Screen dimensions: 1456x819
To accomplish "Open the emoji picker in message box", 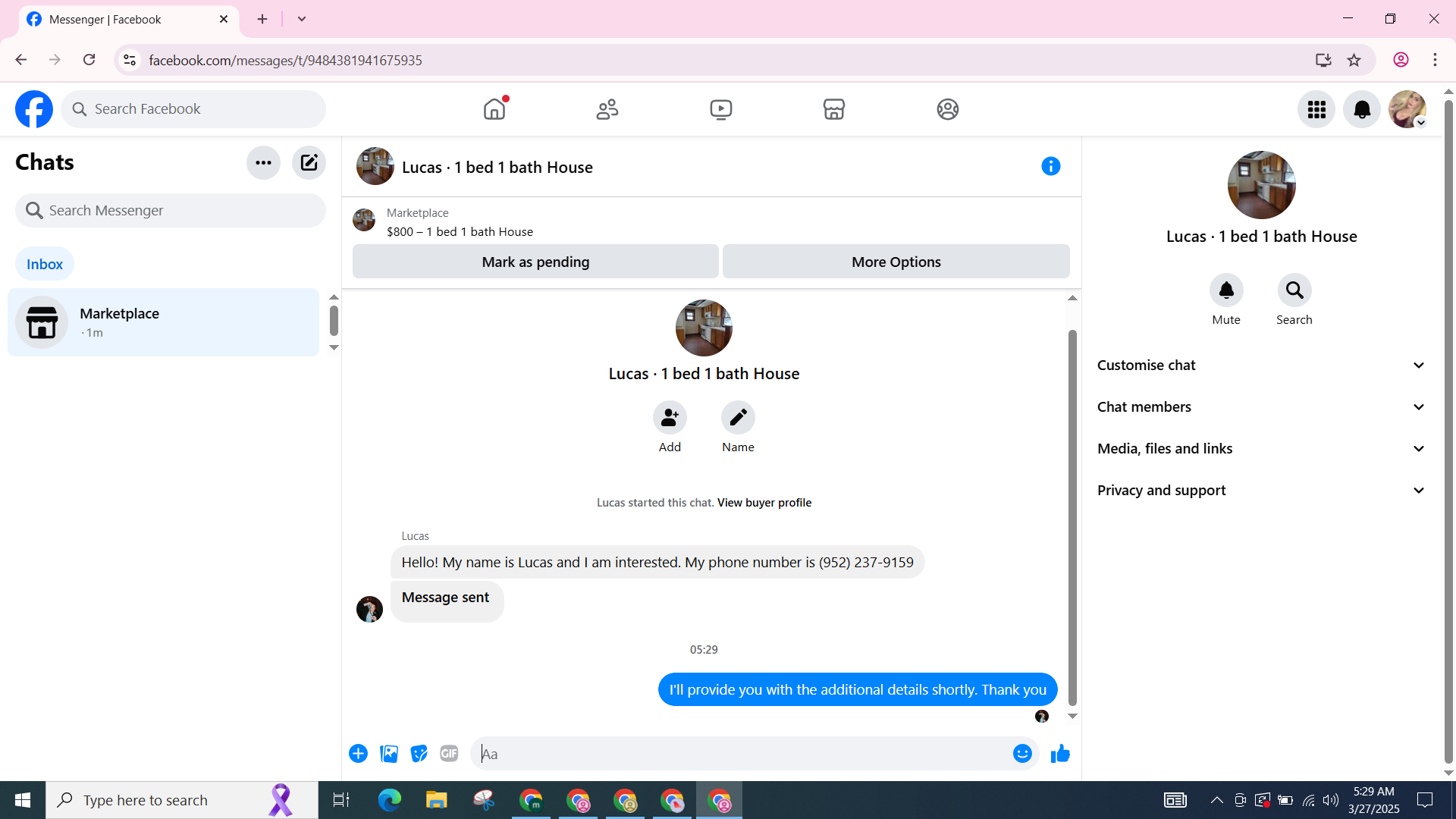I will 1022,754.
